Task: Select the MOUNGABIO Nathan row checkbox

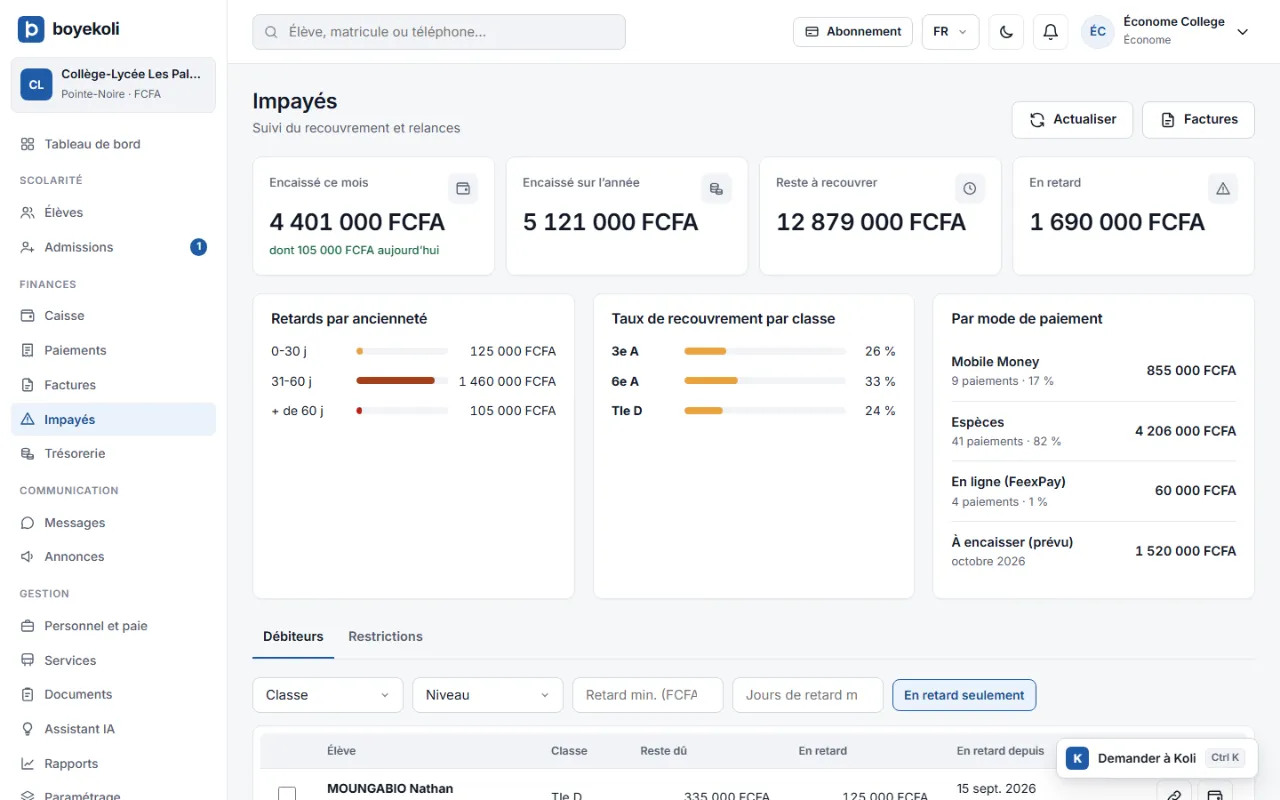Action: pyautogui.click(x=287, y=794)
